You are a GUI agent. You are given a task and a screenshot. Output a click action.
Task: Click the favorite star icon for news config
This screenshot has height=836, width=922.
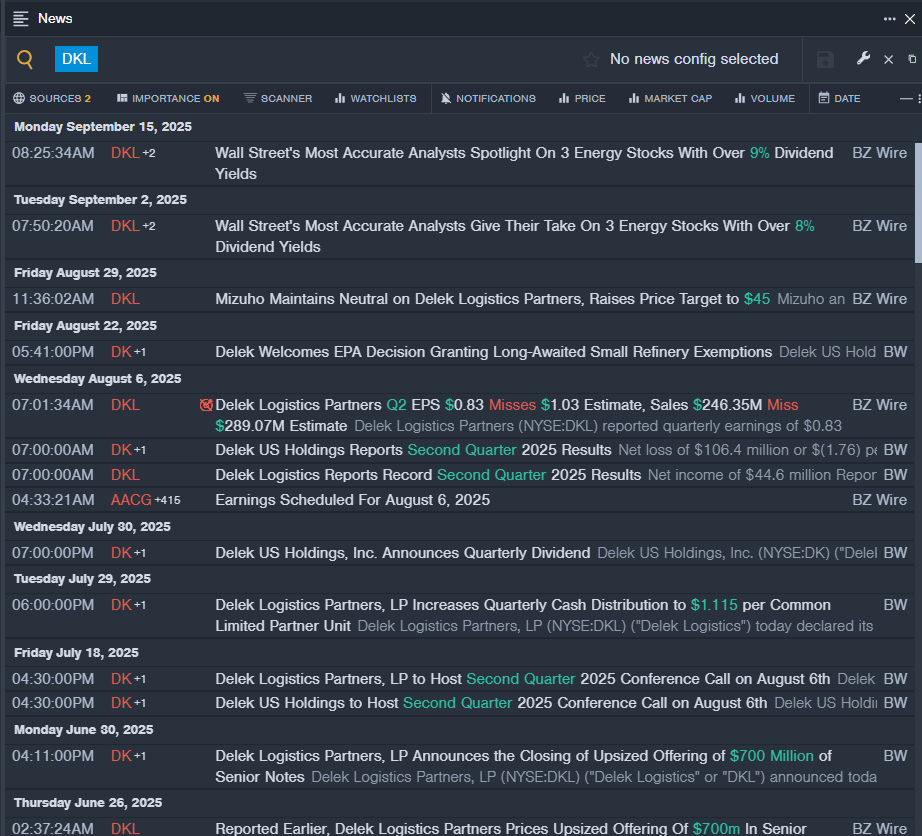(x=591, y=60)
